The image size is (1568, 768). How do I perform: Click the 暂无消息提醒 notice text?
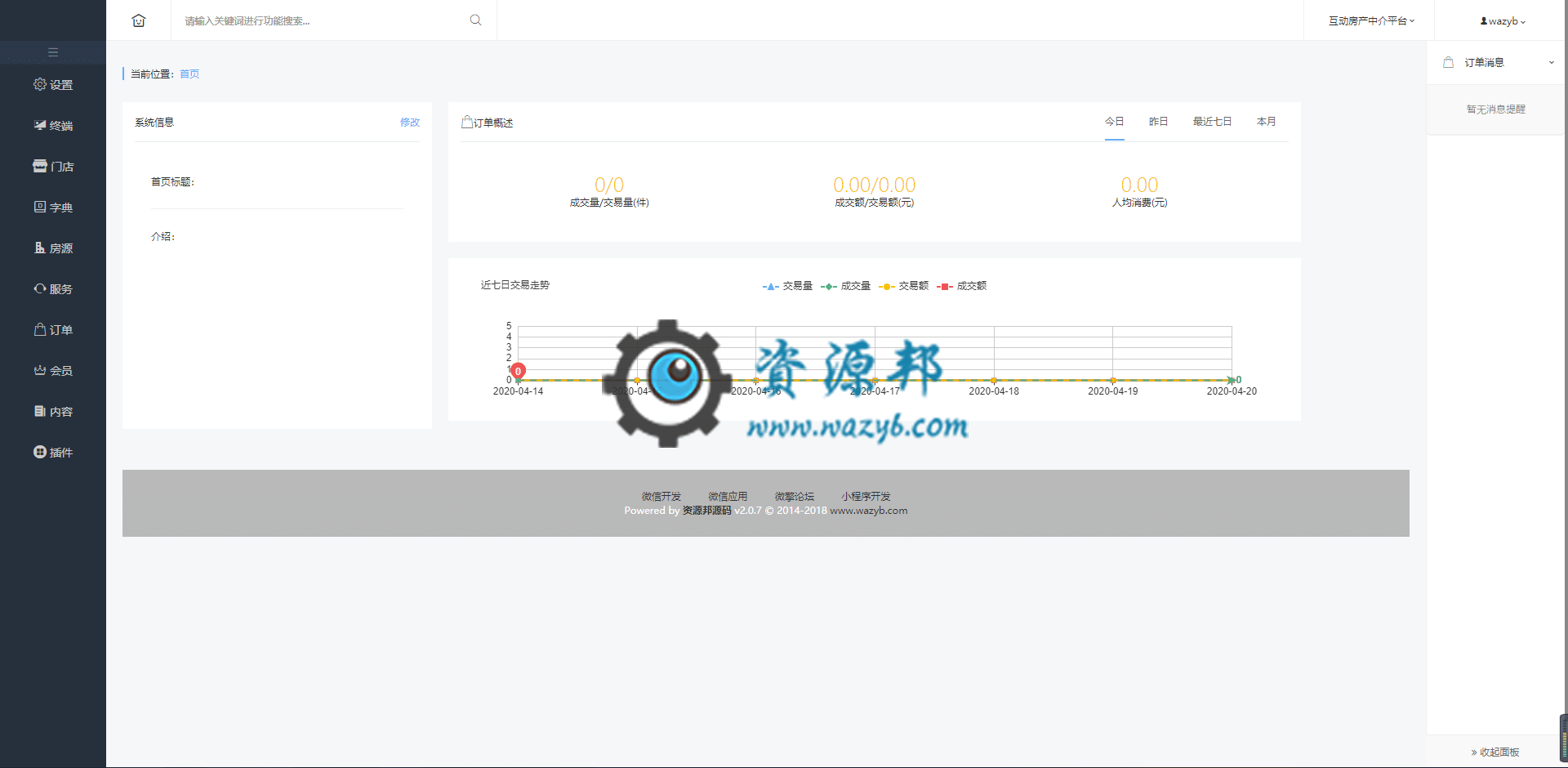(1495, 109)
